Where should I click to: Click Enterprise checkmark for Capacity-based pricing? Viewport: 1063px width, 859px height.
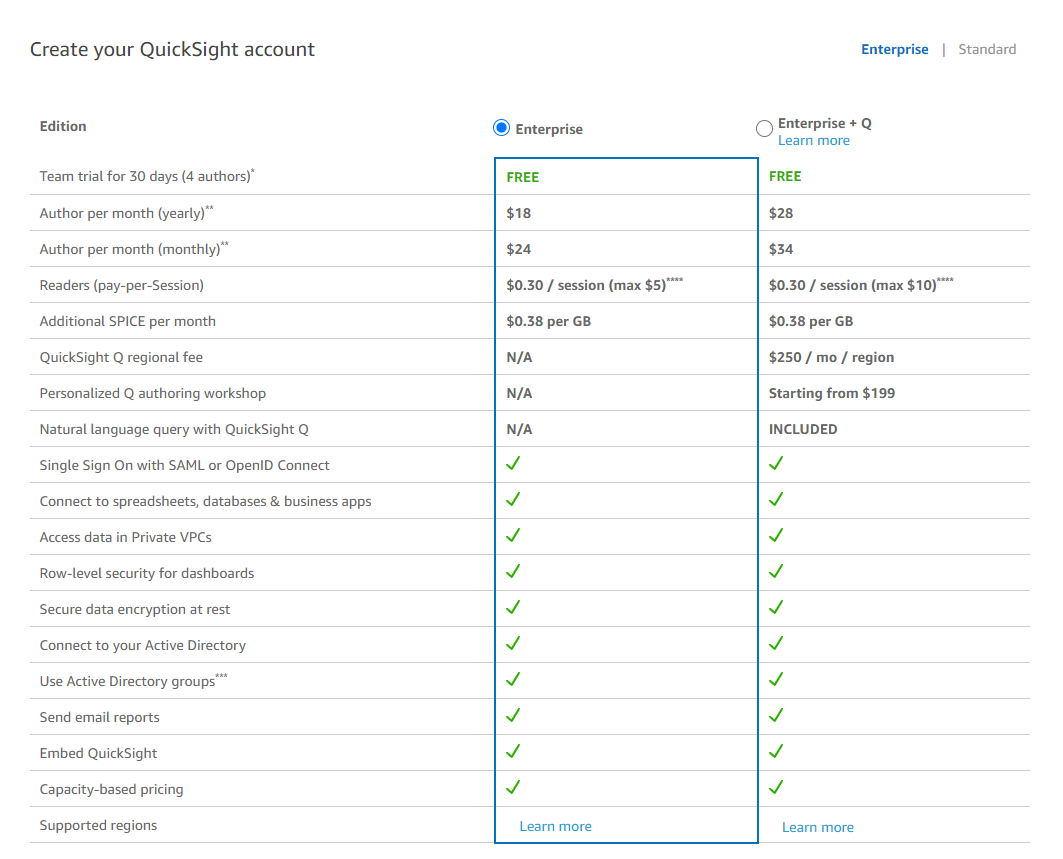[513, 787]
